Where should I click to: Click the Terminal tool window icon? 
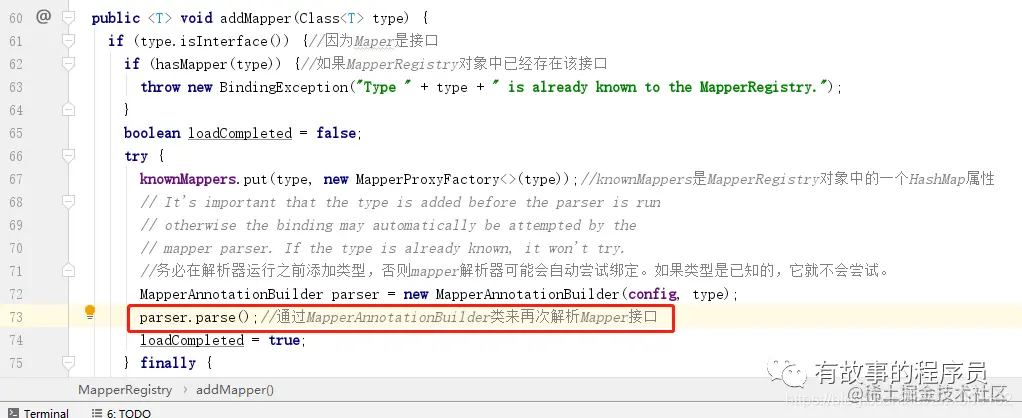pyautogui.click(x=13, y=413)
